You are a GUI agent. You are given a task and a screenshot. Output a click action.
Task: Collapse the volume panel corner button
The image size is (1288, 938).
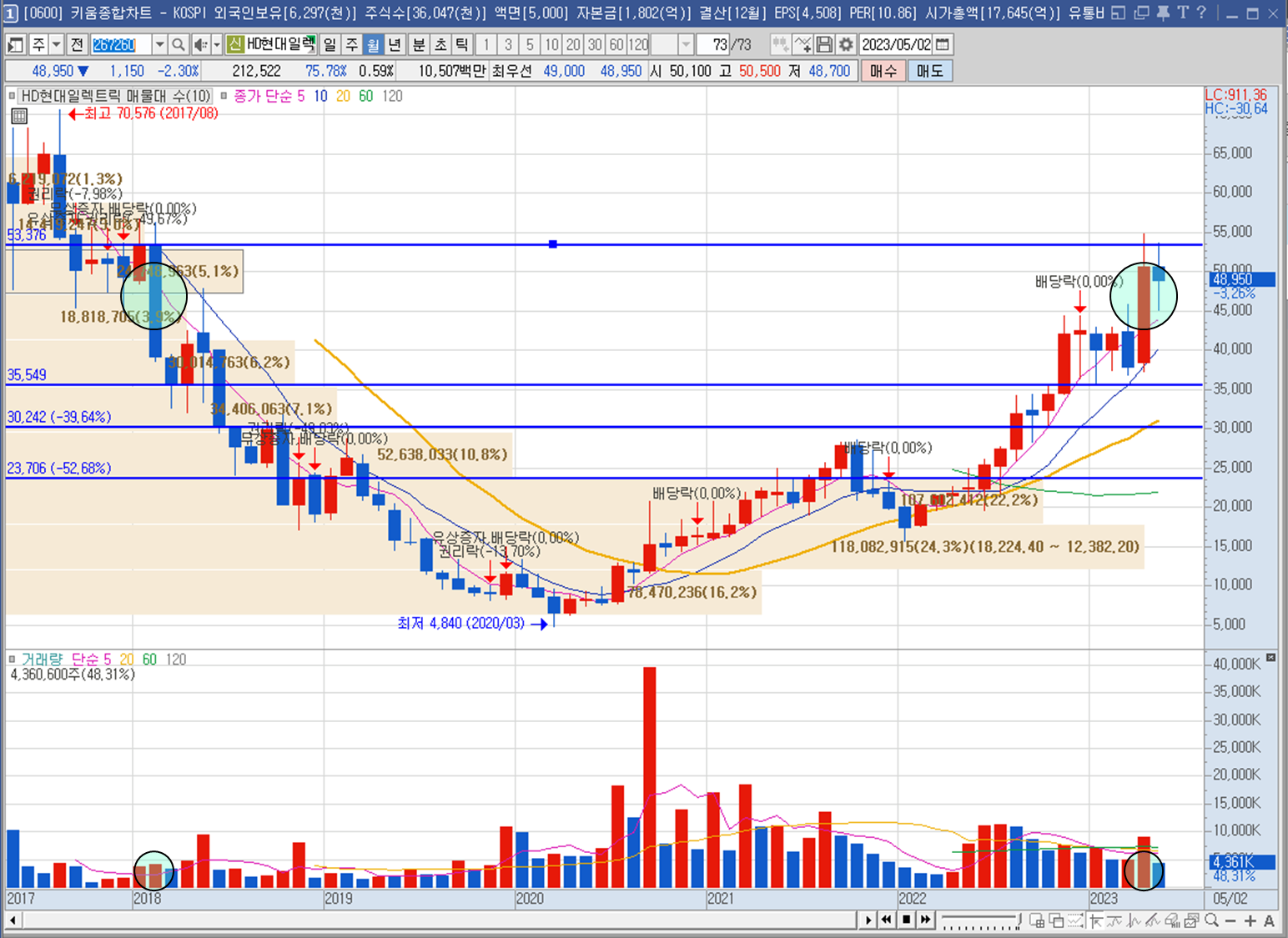point(1271,658)
